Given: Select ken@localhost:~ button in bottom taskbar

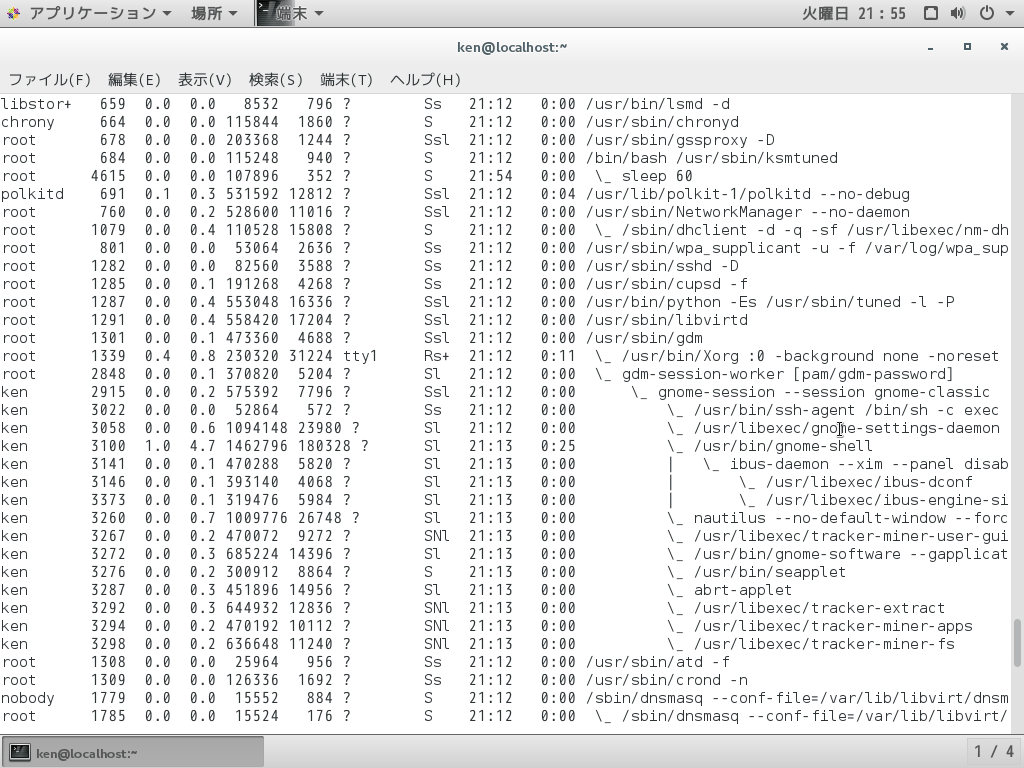Looking at the screenshot, I should [x=133, y=752].
